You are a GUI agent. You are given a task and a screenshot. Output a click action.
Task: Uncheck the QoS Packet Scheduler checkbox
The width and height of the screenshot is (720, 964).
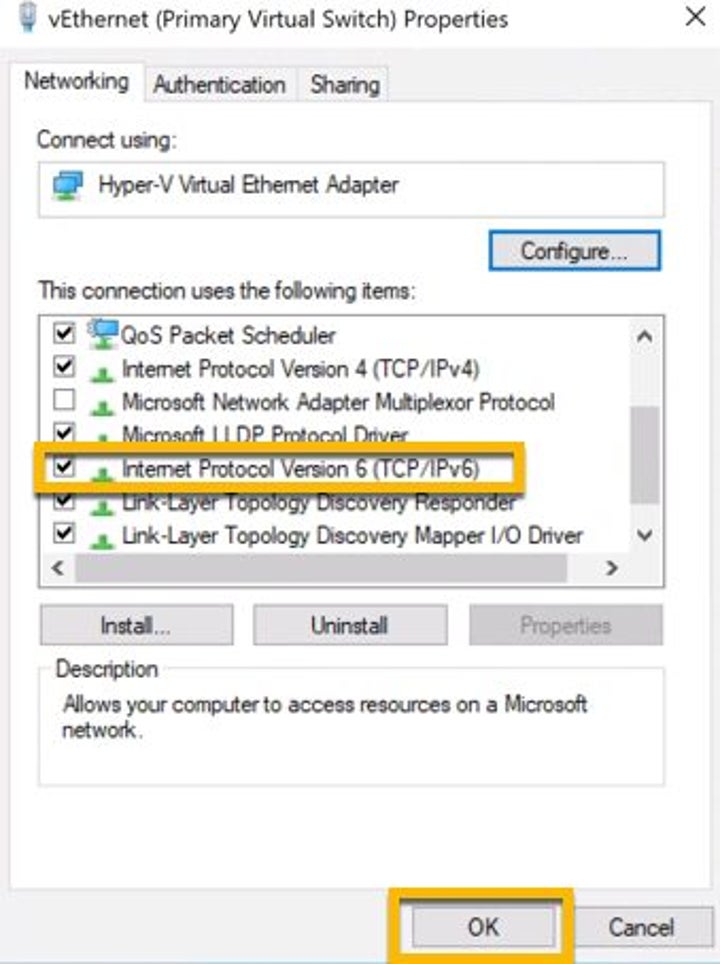click(x=65, y=333)
